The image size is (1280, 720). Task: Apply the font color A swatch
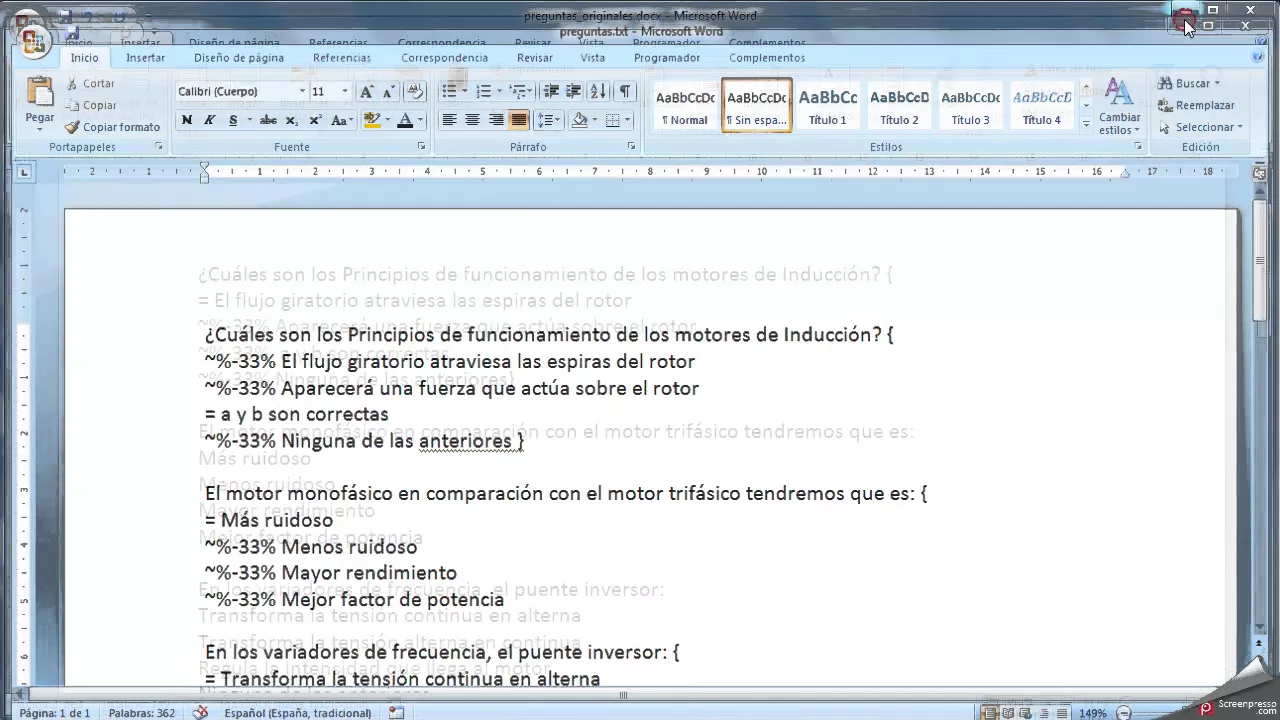[x=405, y=120]
